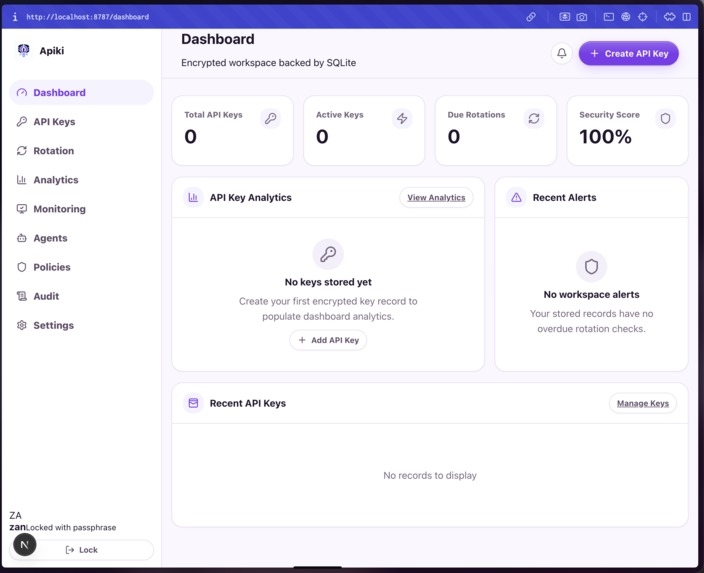Click the Create API Key button

[x=629, y=53]
